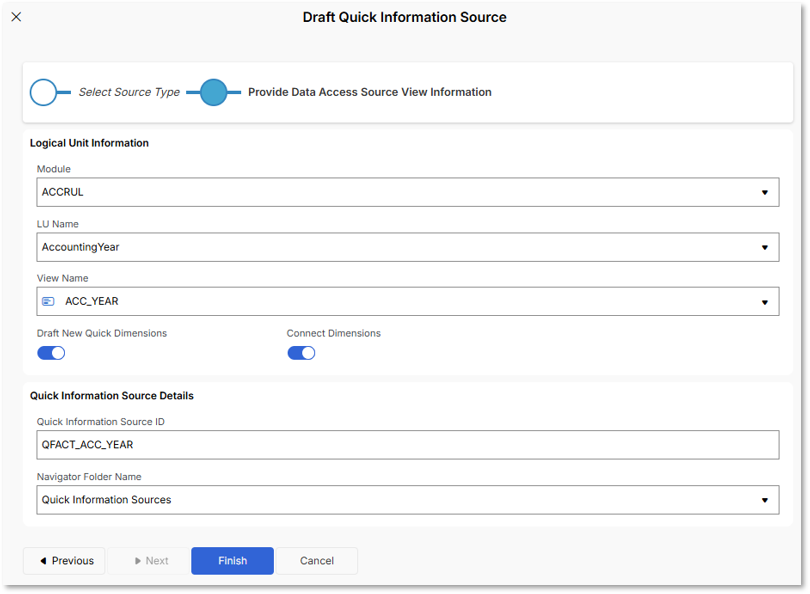Viewport: 810px width, 594px height.
Task: Toggle Draft New Quick Dimensions switch
Action: [51, 353]
